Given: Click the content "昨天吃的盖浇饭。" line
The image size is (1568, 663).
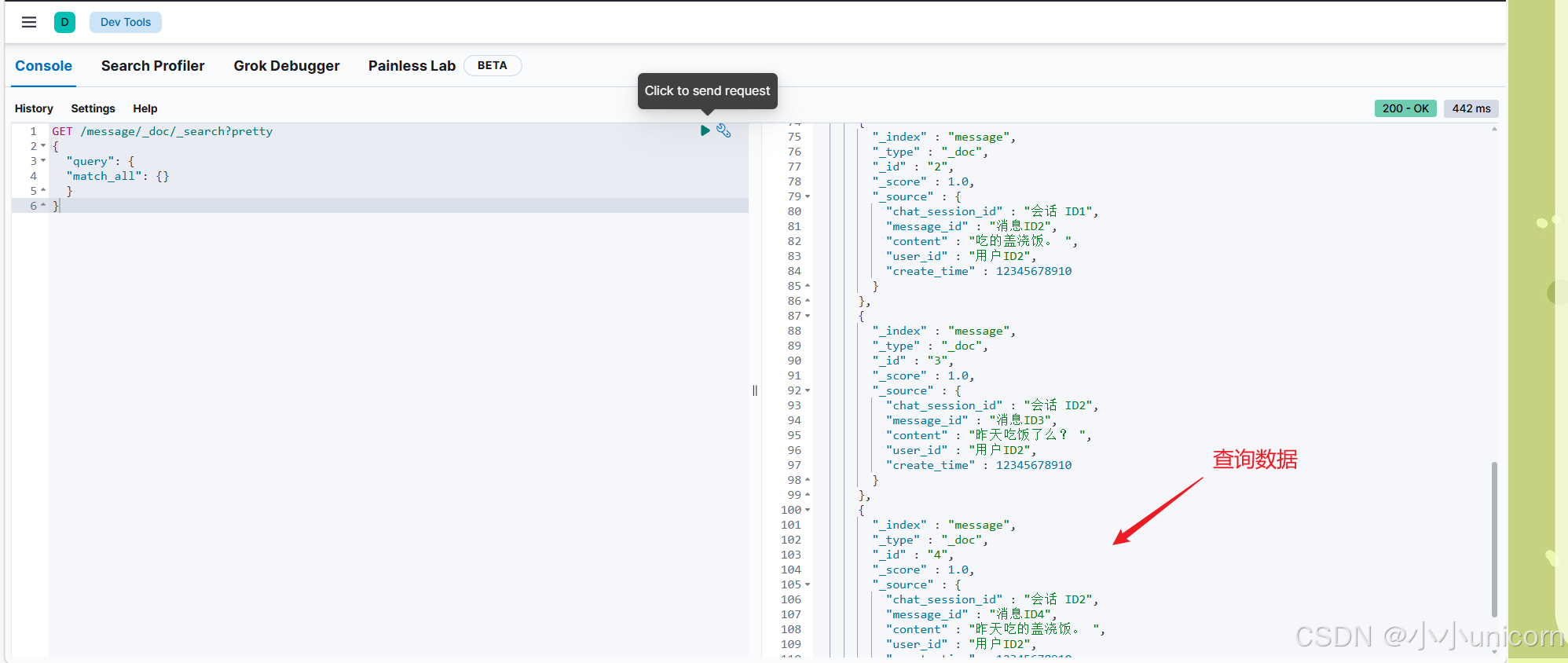Looking at the screenshot, I should point(996,629).
